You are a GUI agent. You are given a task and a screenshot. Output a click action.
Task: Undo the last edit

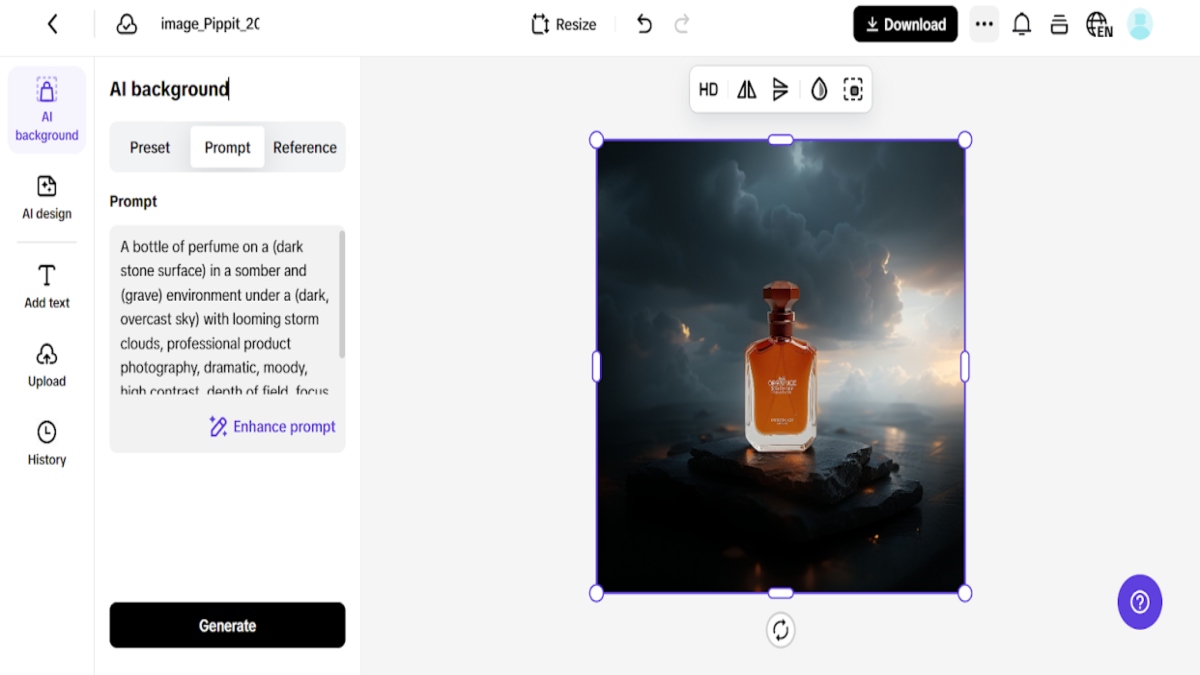pyautogui.click(x=644, y=24)
